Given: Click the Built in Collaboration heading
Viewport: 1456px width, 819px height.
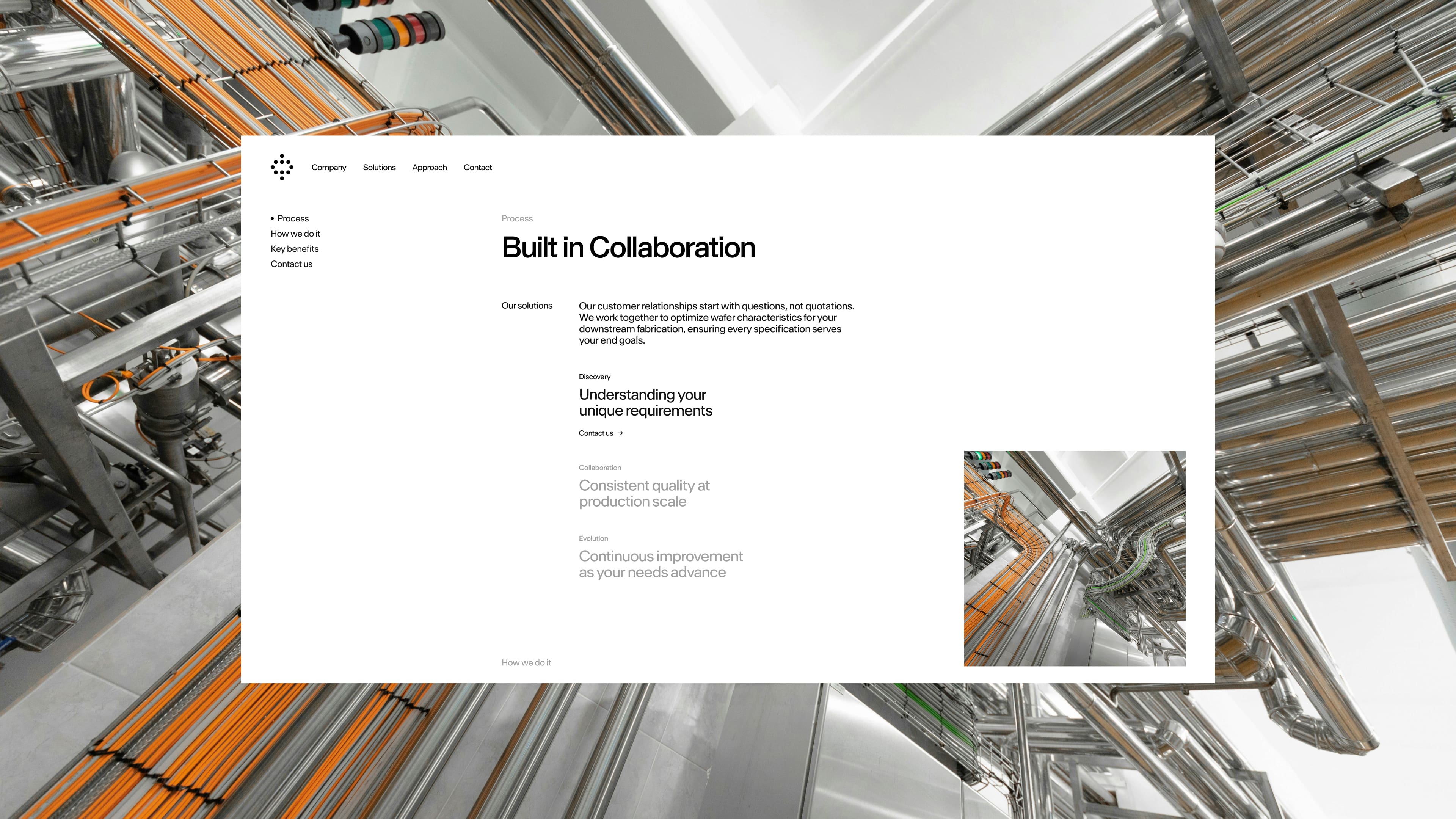Looking at the screenshot, I should pos(628,248).
